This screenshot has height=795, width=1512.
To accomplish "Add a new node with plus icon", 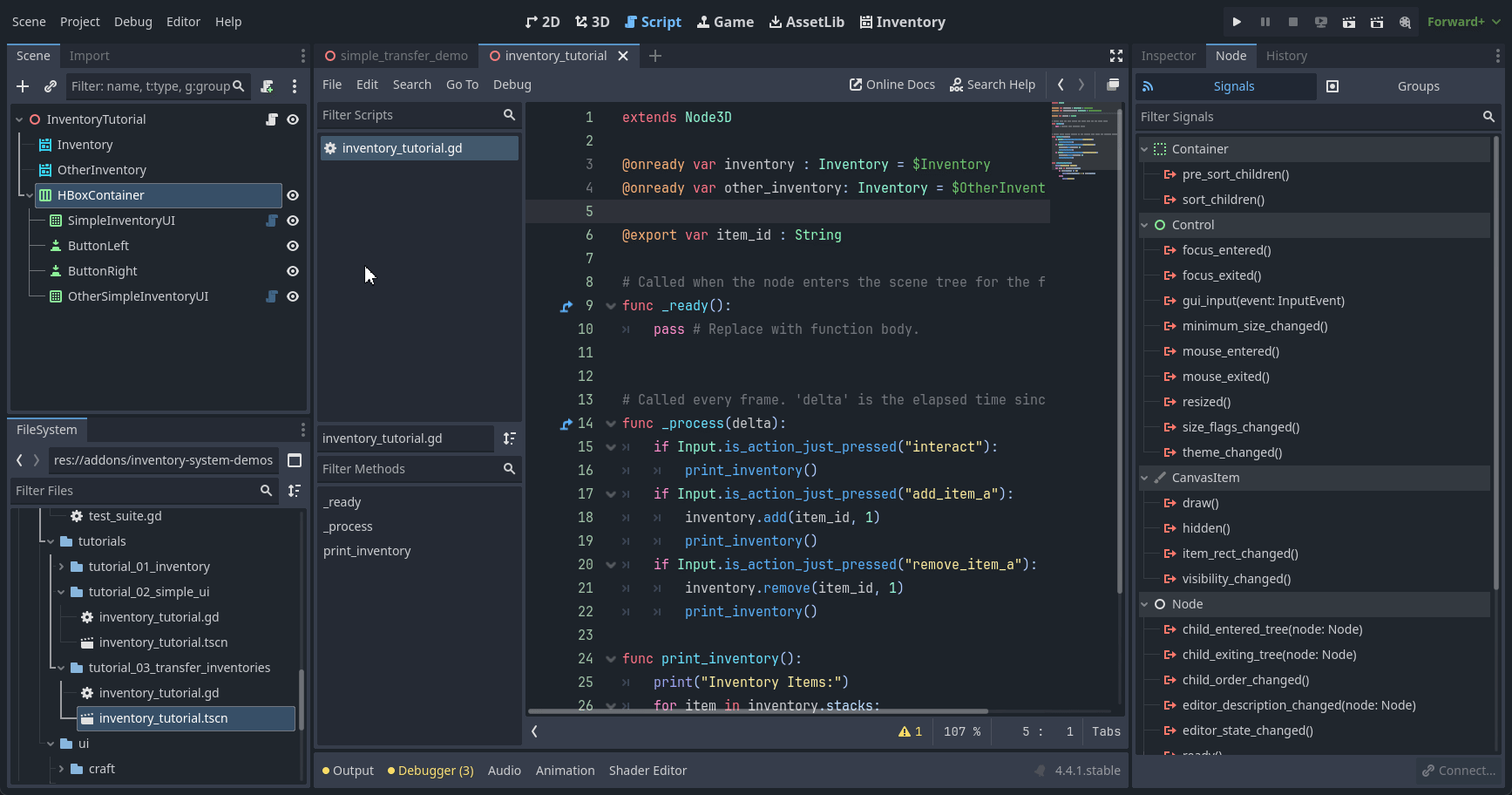I will pos(23,86).
